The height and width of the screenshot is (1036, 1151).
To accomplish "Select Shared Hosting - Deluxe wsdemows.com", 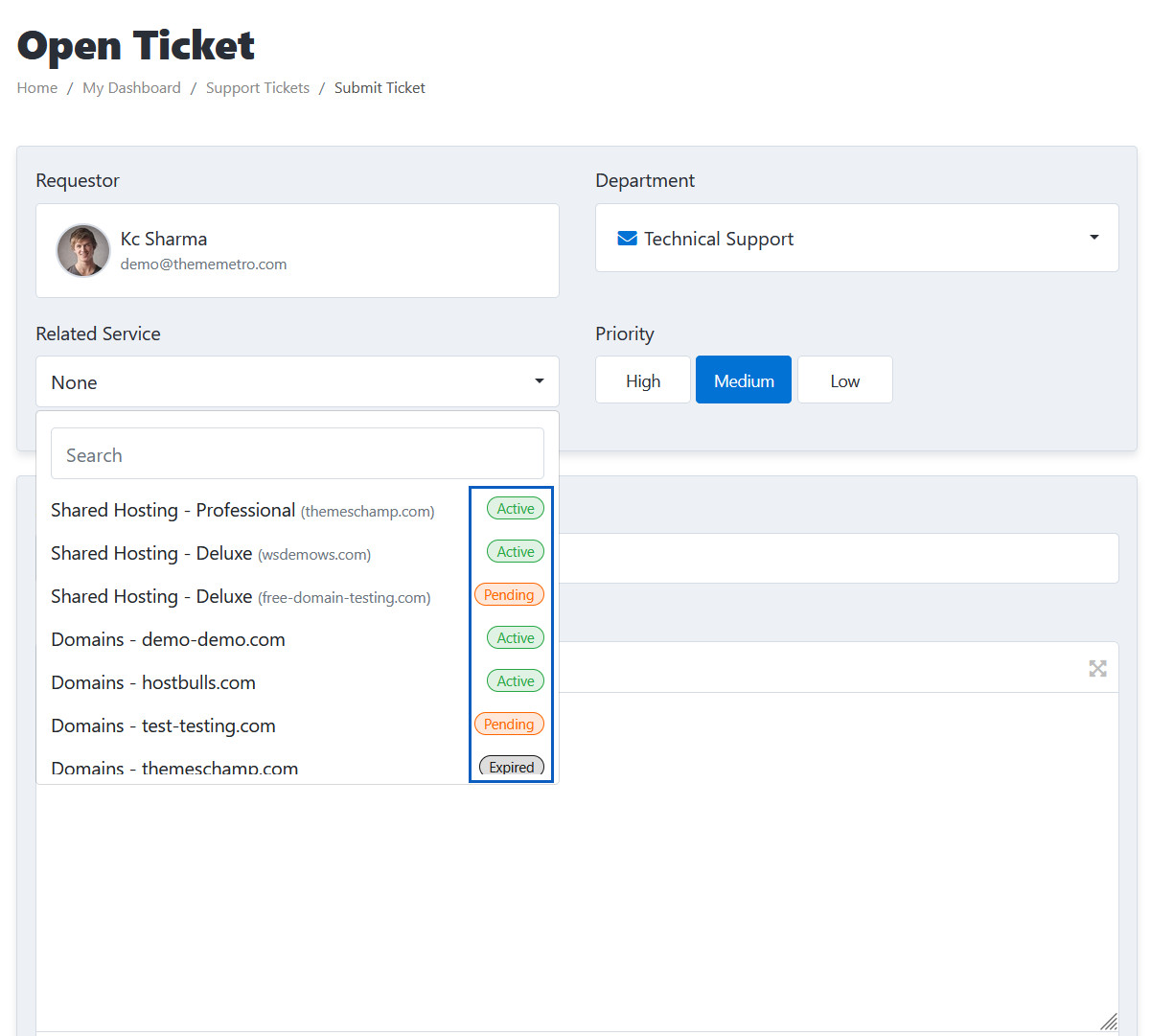I will coord(211,554).
